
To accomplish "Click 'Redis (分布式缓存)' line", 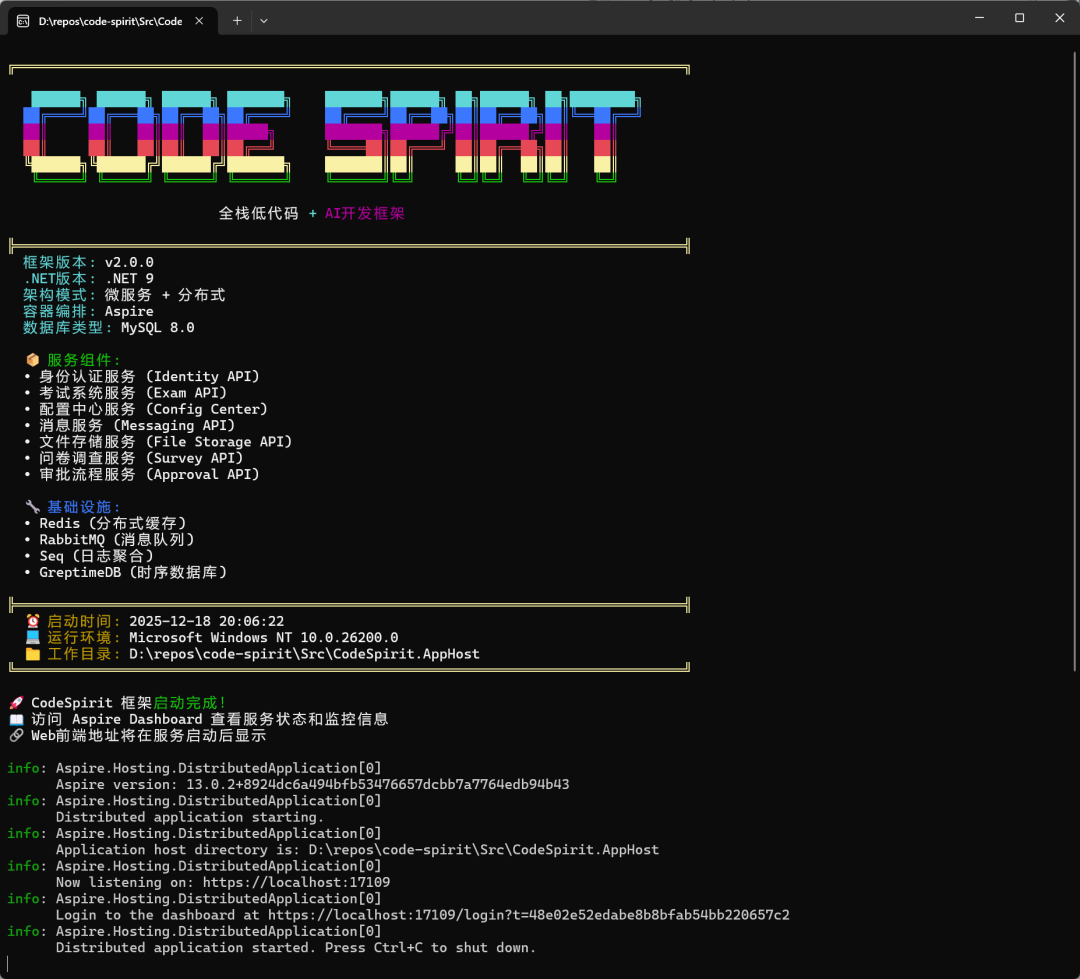I will tap(112, 524).
